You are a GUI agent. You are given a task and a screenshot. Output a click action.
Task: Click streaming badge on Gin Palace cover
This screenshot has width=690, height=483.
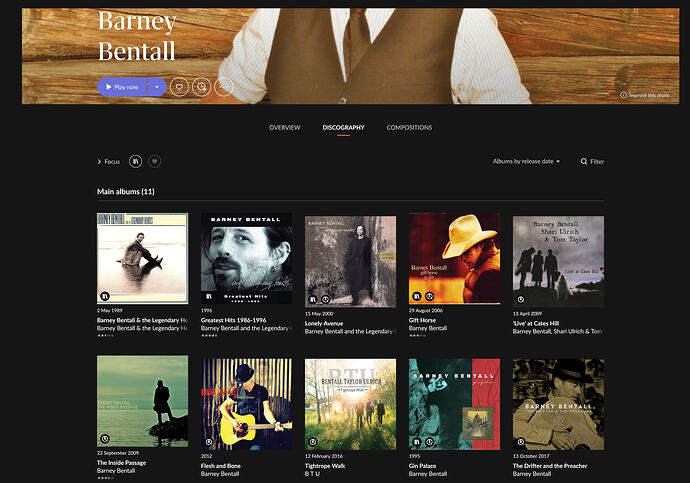(429, 442)
